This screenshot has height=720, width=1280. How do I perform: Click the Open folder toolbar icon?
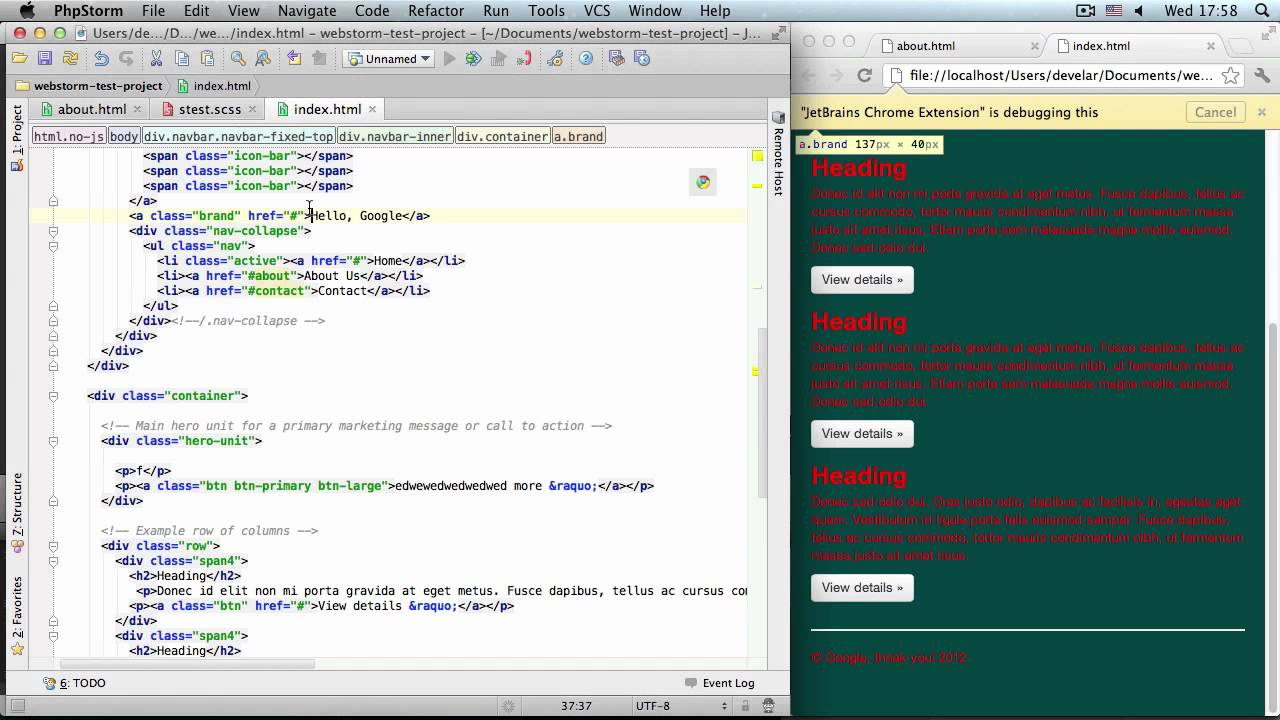click(20, 59)
